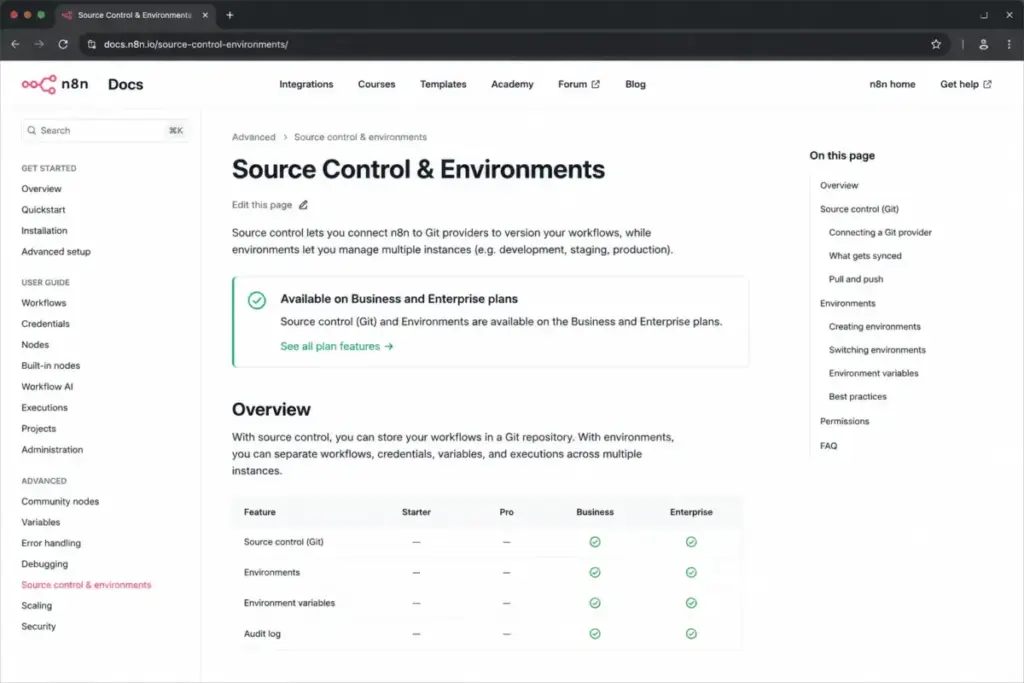Open browser three-dot menu

coord(1009,44)
